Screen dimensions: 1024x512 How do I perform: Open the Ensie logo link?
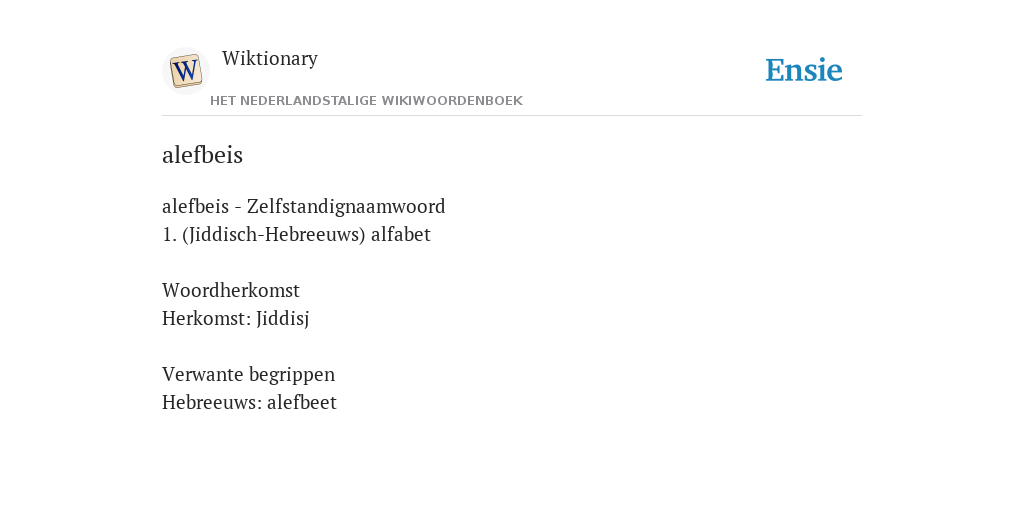(804, 70)
